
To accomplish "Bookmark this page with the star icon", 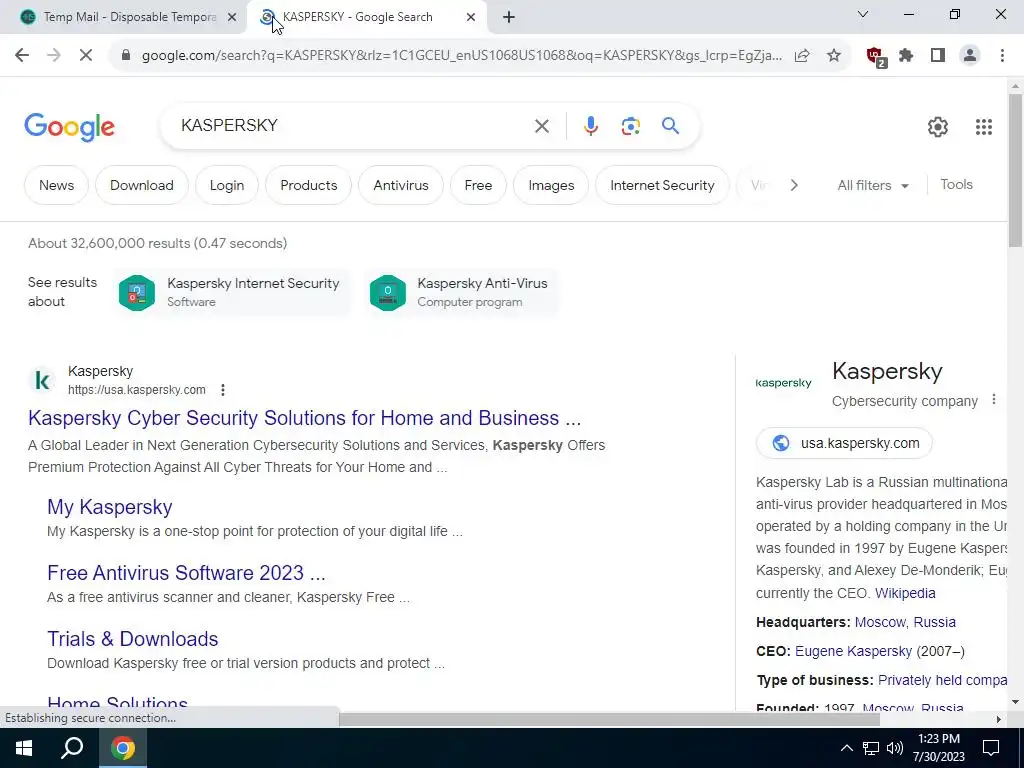I will click(834, 56).
